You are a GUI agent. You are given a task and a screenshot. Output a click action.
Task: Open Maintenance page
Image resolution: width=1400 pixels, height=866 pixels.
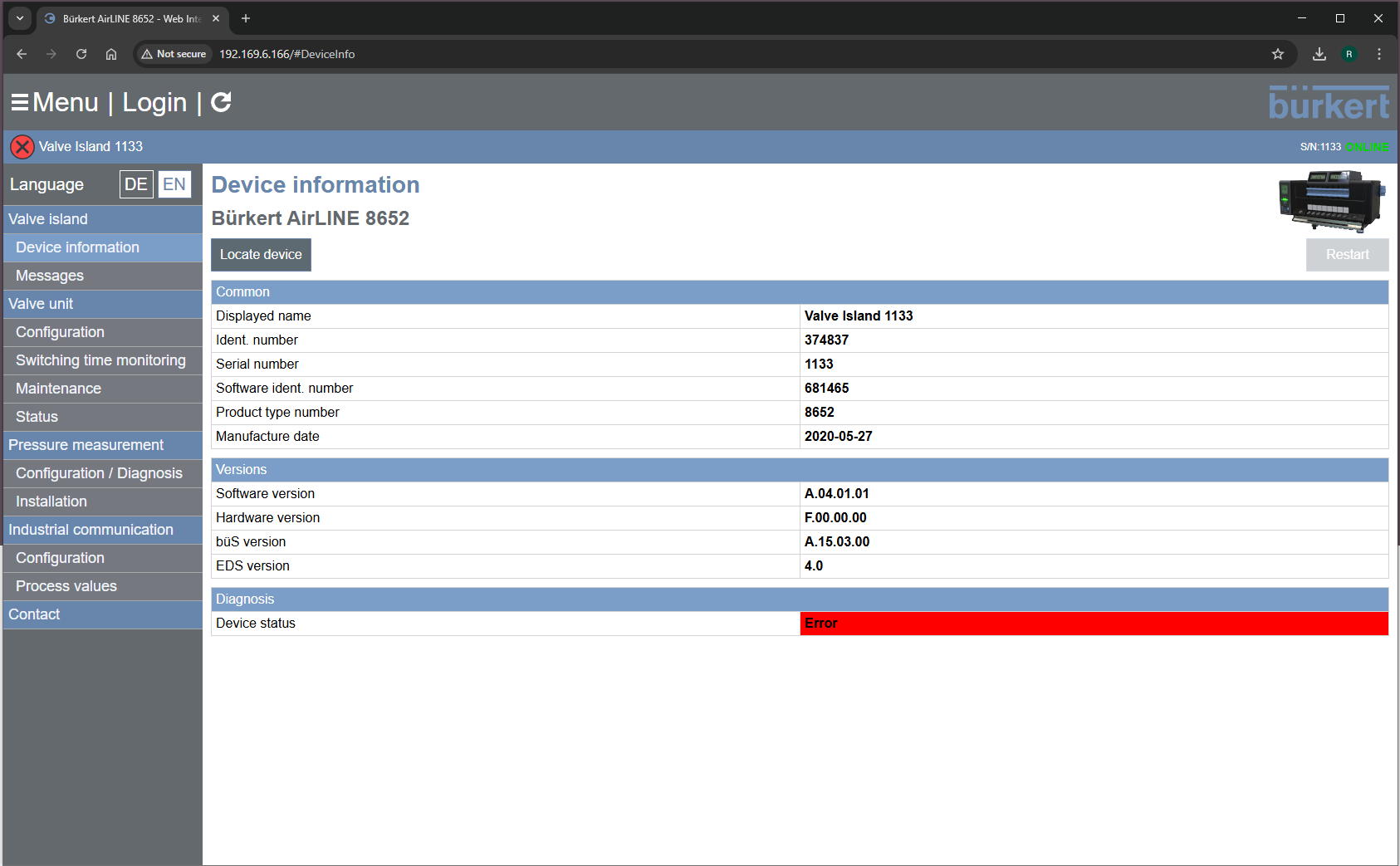coord(103,389)
